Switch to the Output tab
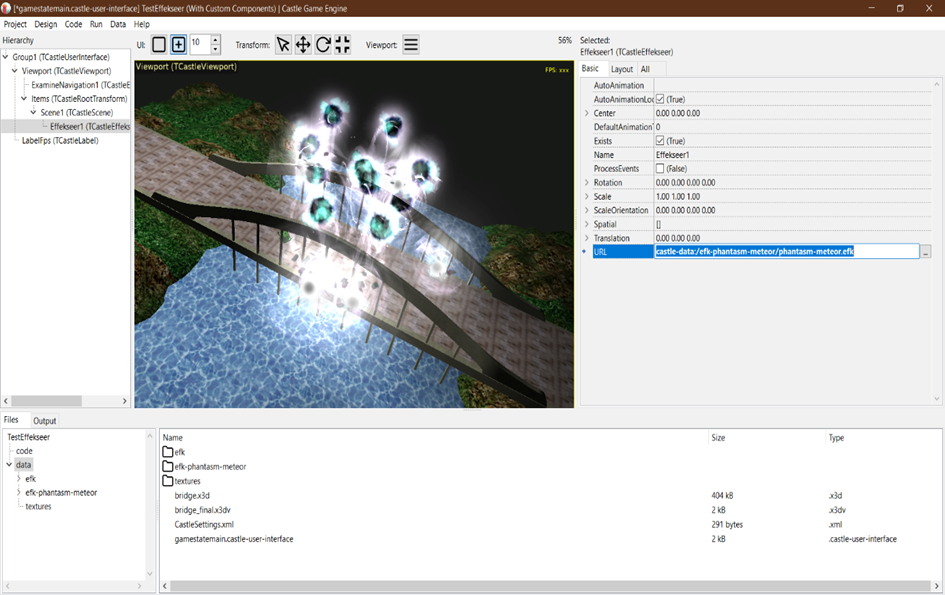945x595 pixels. (x=44, y=421)
